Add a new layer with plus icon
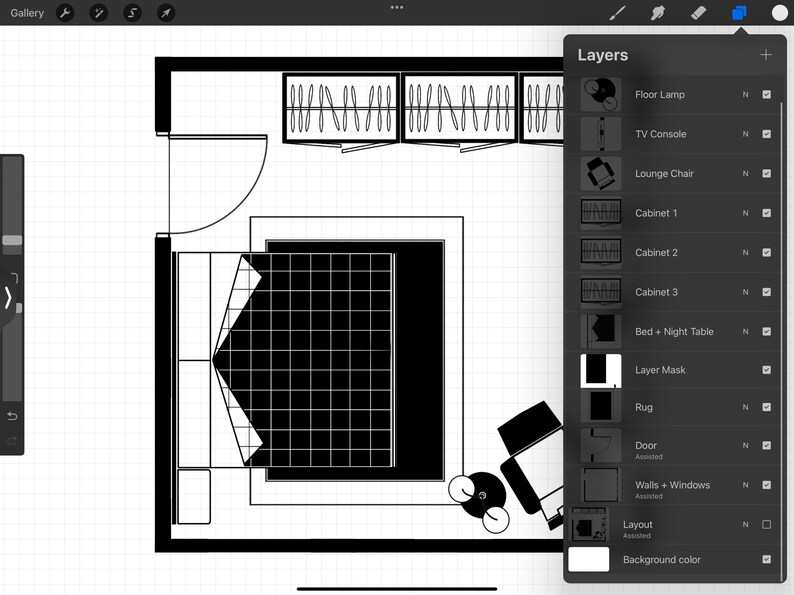Screen dimensions: 794x595 tap(766, 55)
